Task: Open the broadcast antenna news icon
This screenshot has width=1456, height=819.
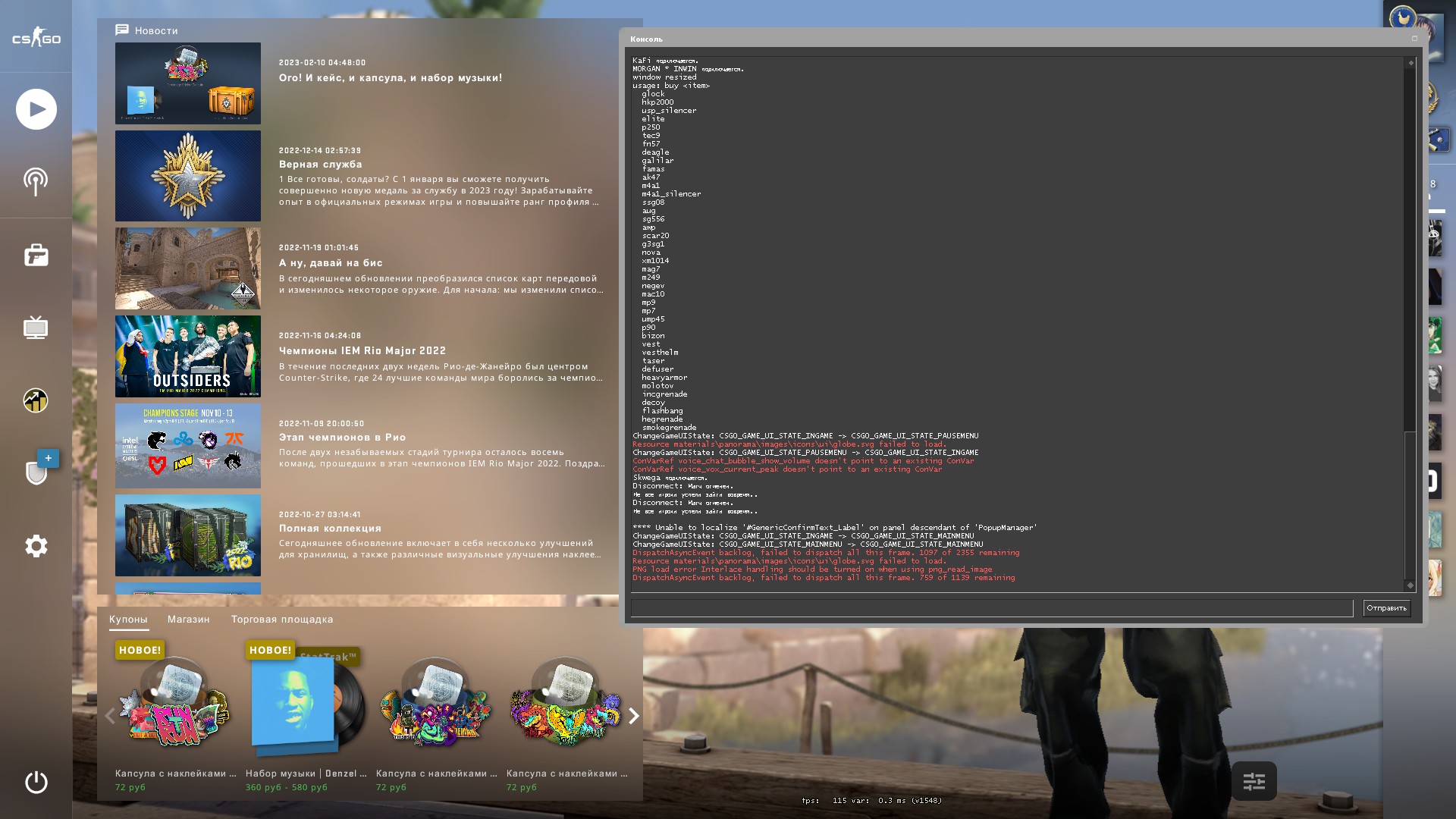Action: (36, 182)
